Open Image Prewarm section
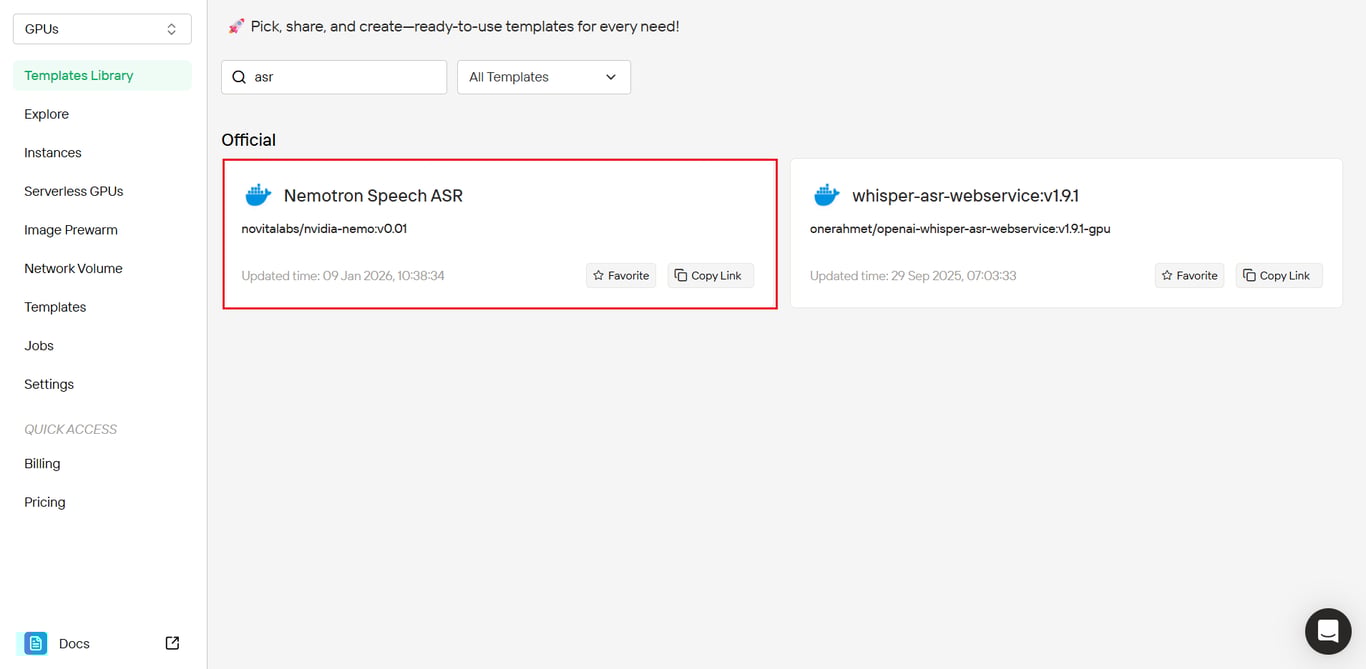This screenshot has height=669, width=1366. click(70, 230)
